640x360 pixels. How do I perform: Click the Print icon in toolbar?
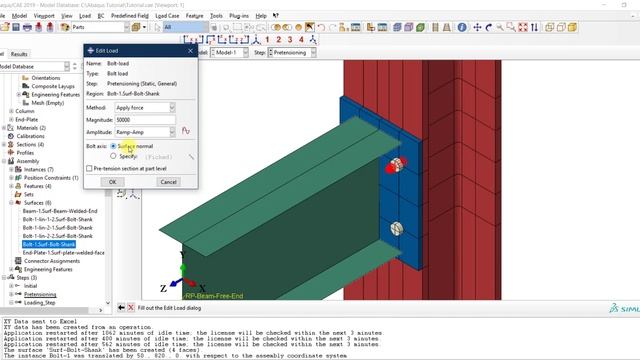coord(27,27)
